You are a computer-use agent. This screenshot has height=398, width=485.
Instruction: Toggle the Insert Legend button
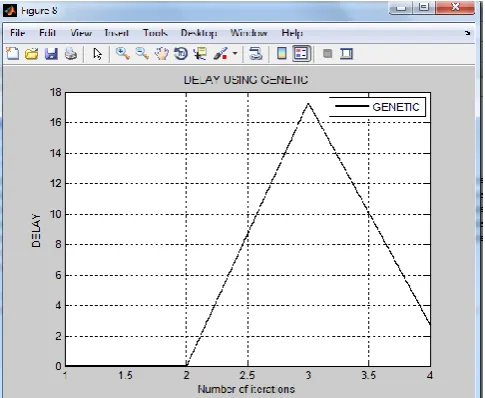tap(301, 54)
